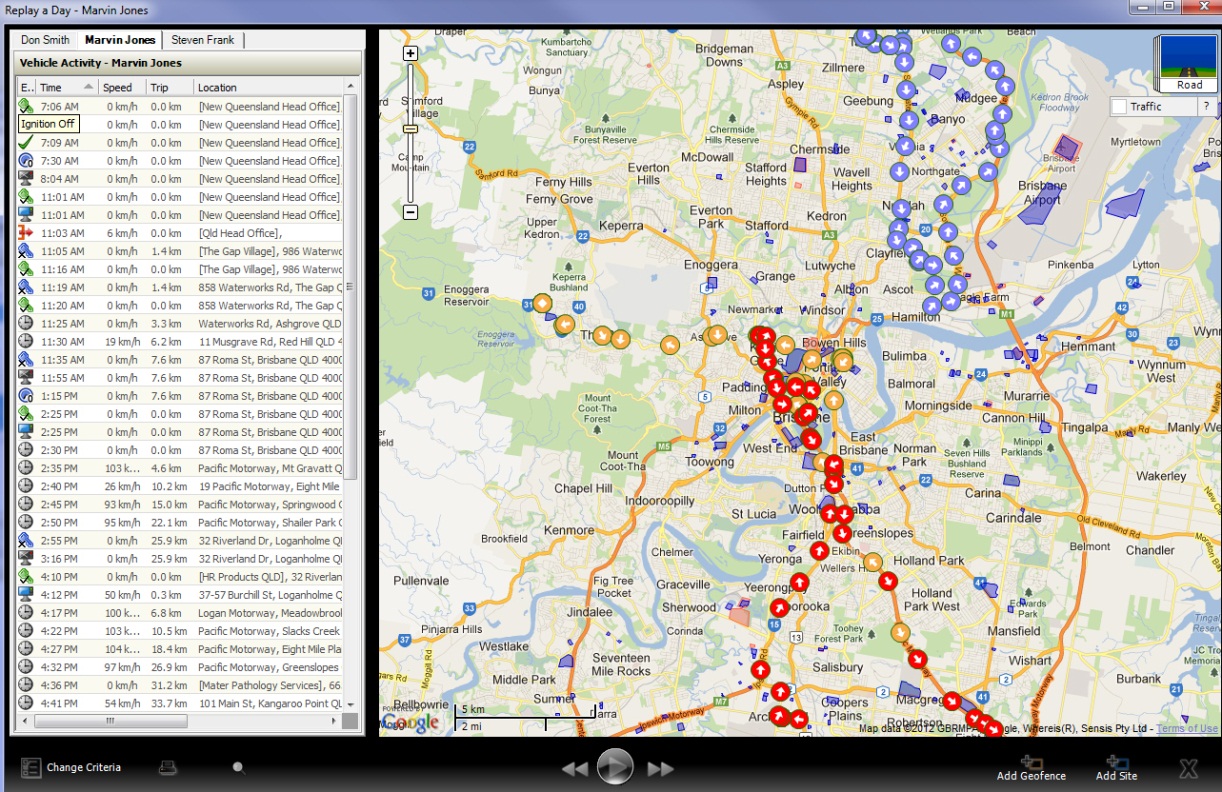This screenshot has height=792, width=1222.
Task: Click the horizontal scrollbar under the activity list
Action: tap(180, 720)
